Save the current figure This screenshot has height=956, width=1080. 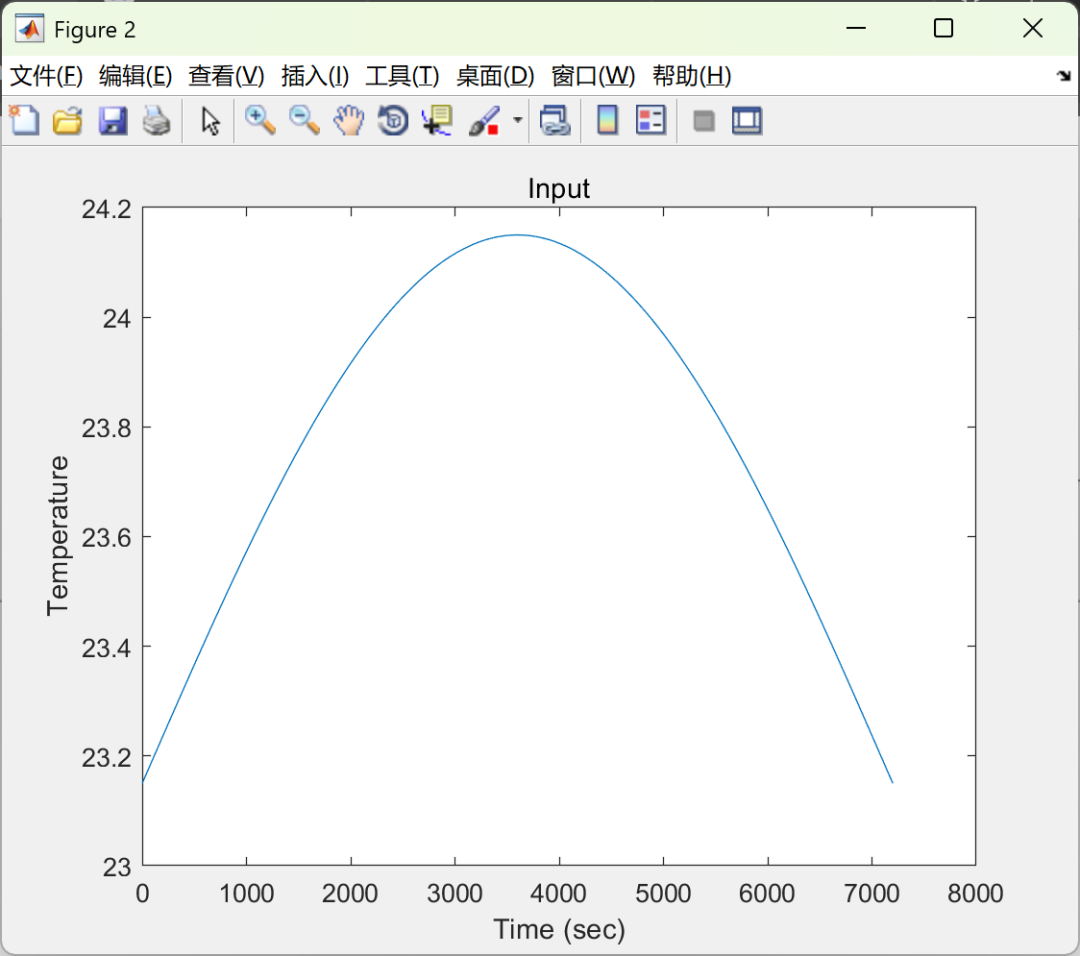coord(112,120)
